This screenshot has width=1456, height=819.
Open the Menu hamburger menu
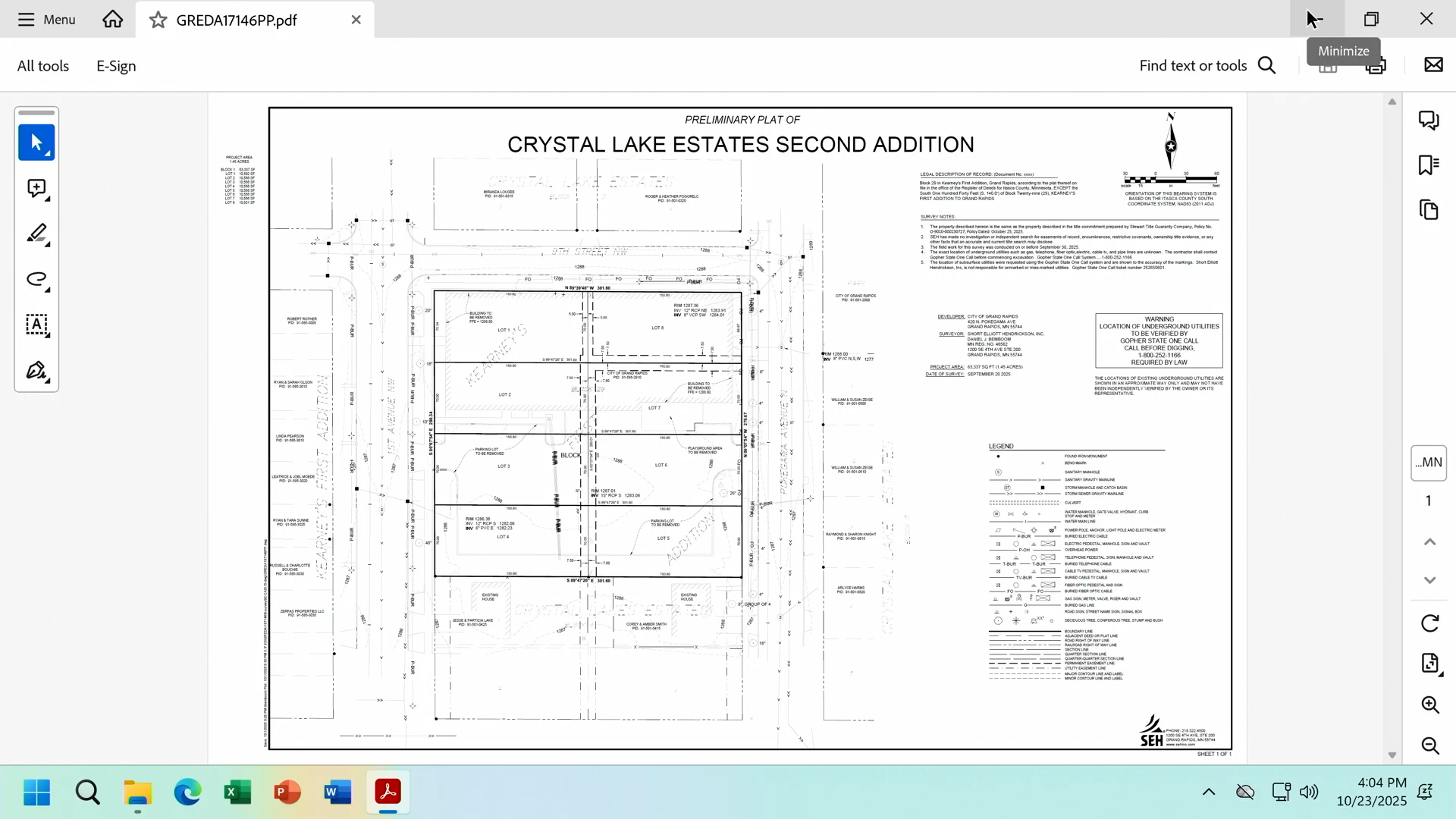click(x=47, y=20)
